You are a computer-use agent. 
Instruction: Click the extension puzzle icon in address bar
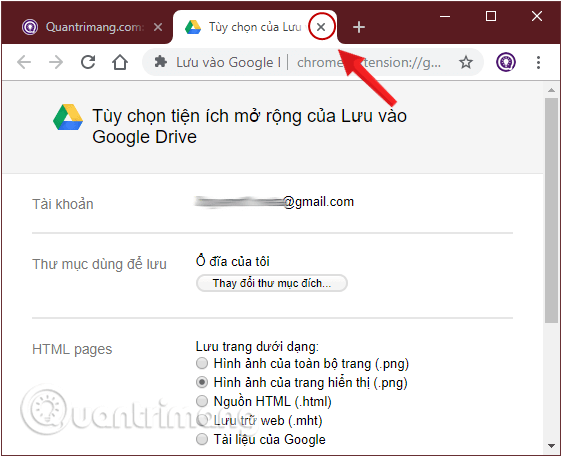[x=161, y=62]
